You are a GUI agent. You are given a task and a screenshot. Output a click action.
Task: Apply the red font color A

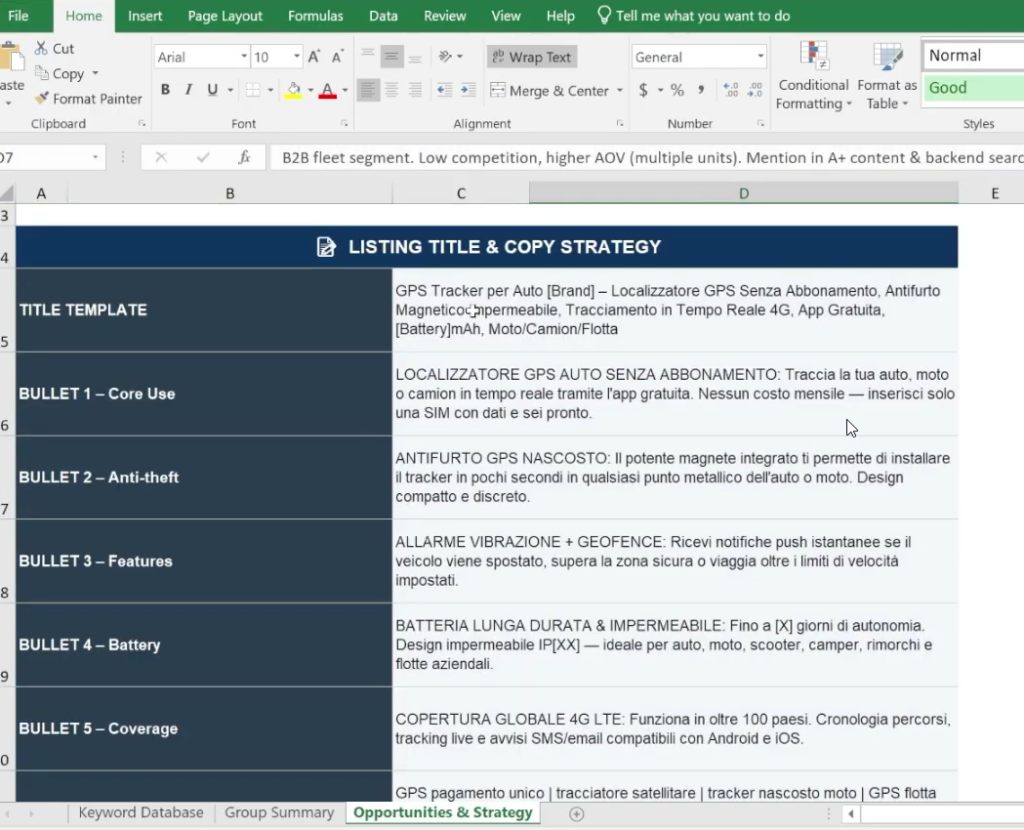(327, 90)
